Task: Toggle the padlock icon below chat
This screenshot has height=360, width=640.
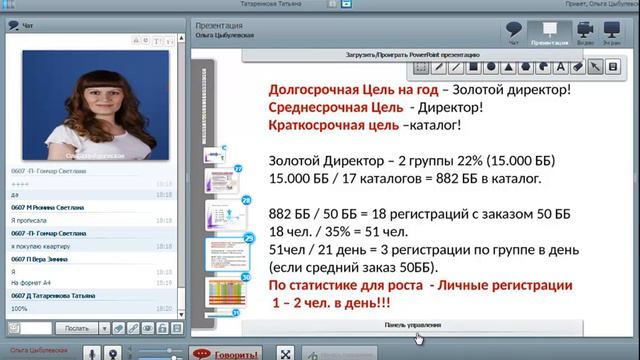Action: pyautogui.click(x=162, y=328)
